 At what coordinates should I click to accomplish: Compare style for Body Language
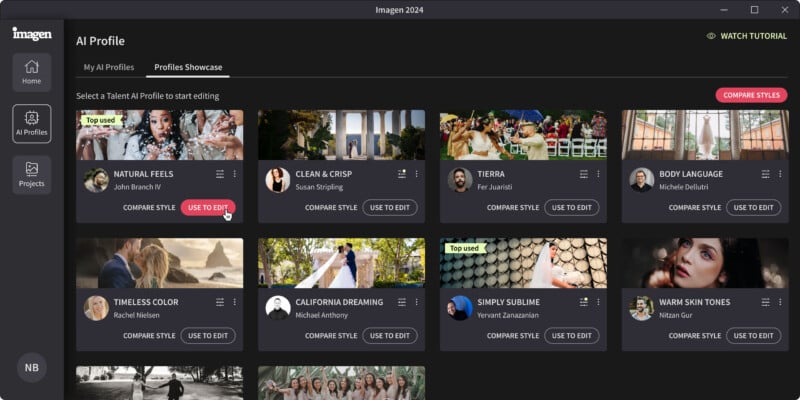(x=695, y=208)
